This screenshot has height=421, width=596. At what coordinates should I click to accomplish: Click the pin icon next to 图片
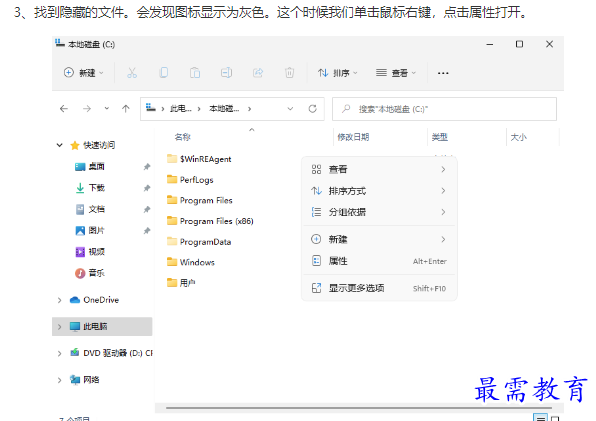pos(147,231)
